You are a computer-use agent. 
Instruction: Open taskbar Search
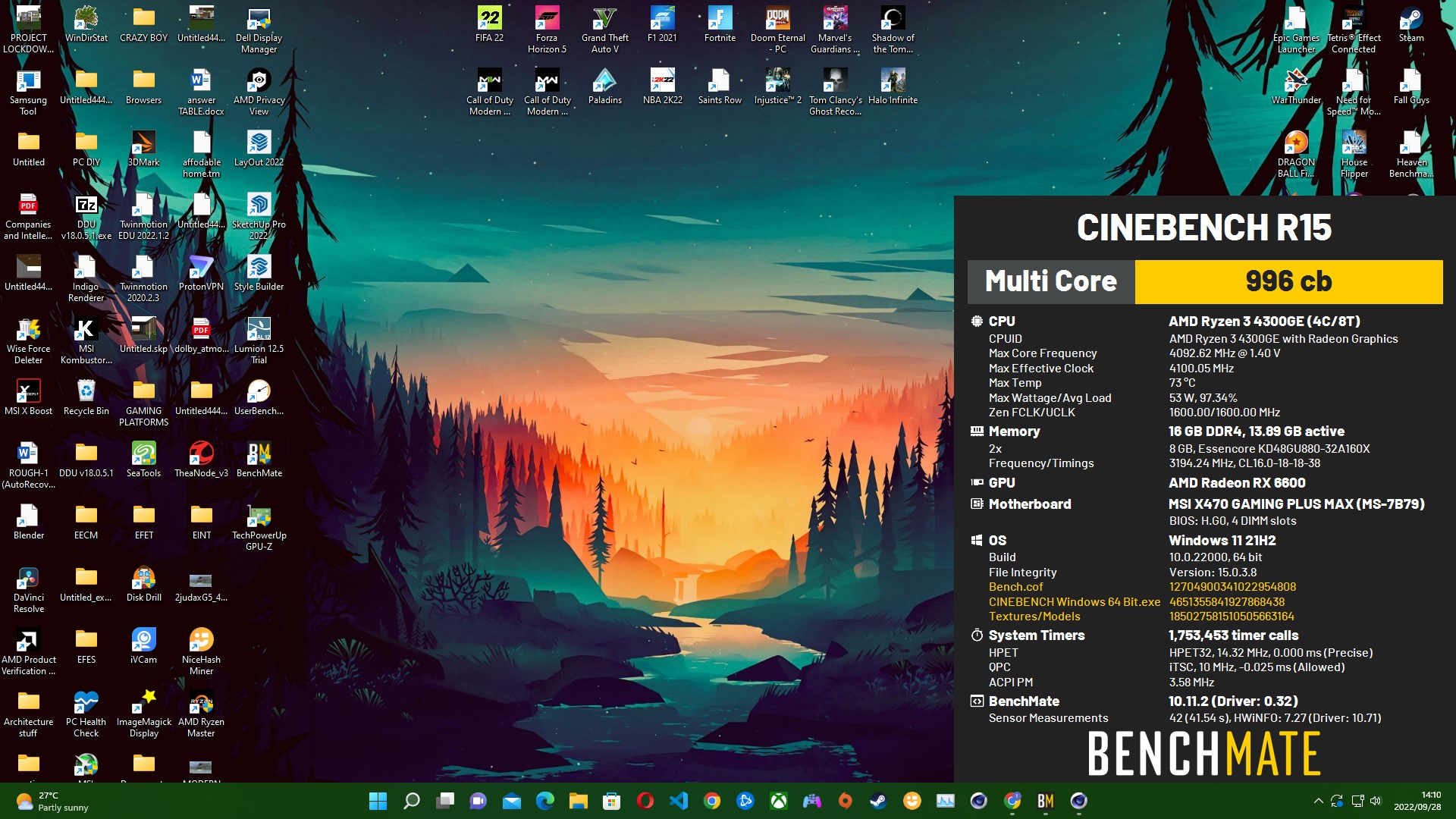pos(411,801)
